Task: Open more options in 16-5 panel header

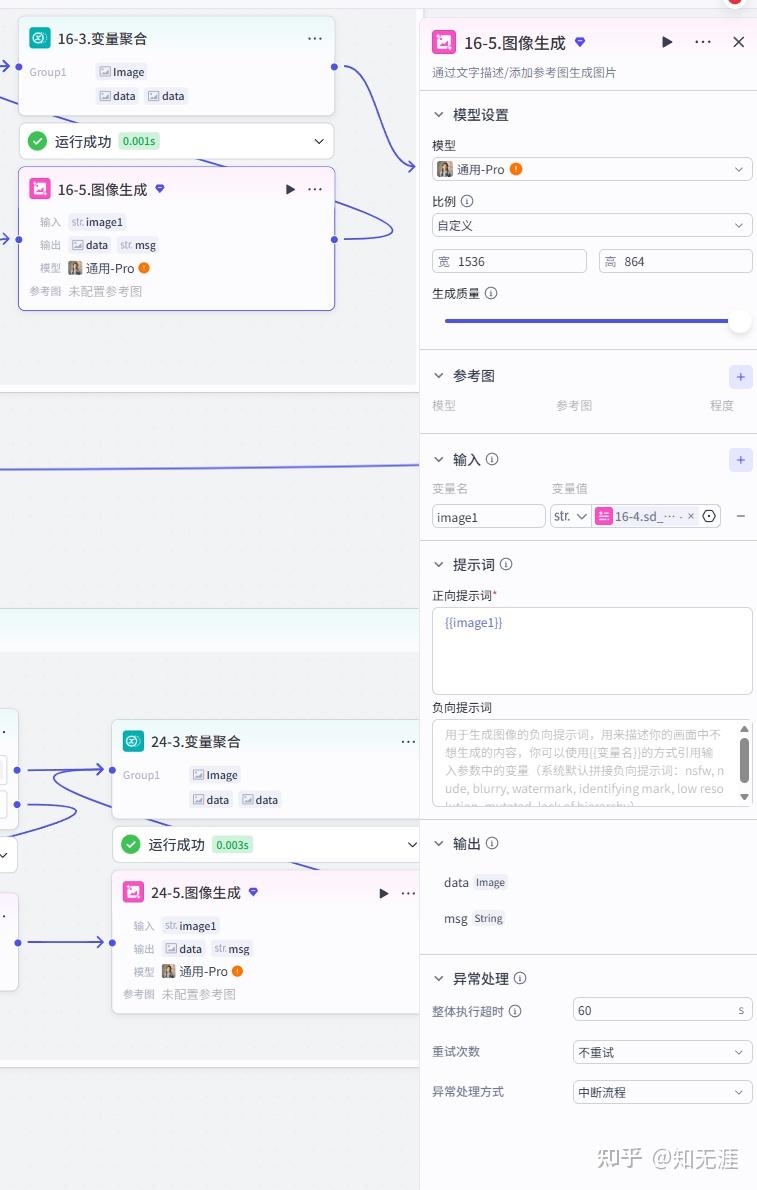Action: pos(703,42)
